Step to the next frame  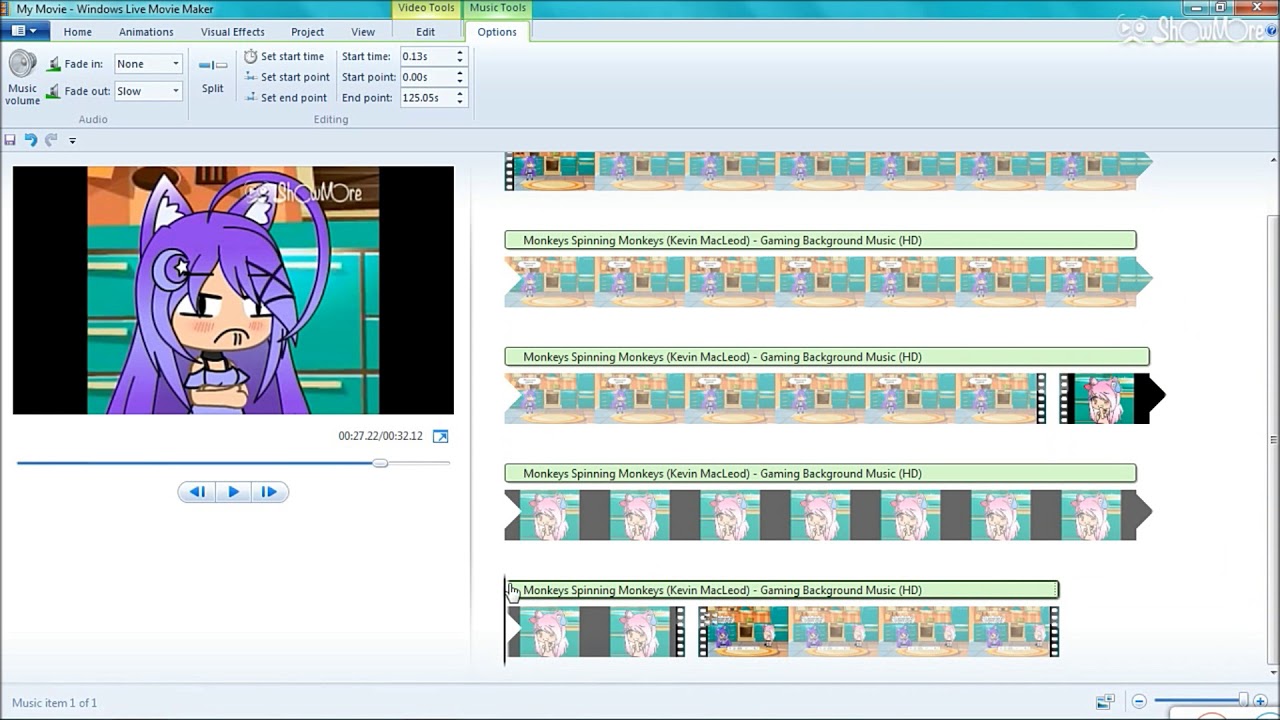coord(269,492)
